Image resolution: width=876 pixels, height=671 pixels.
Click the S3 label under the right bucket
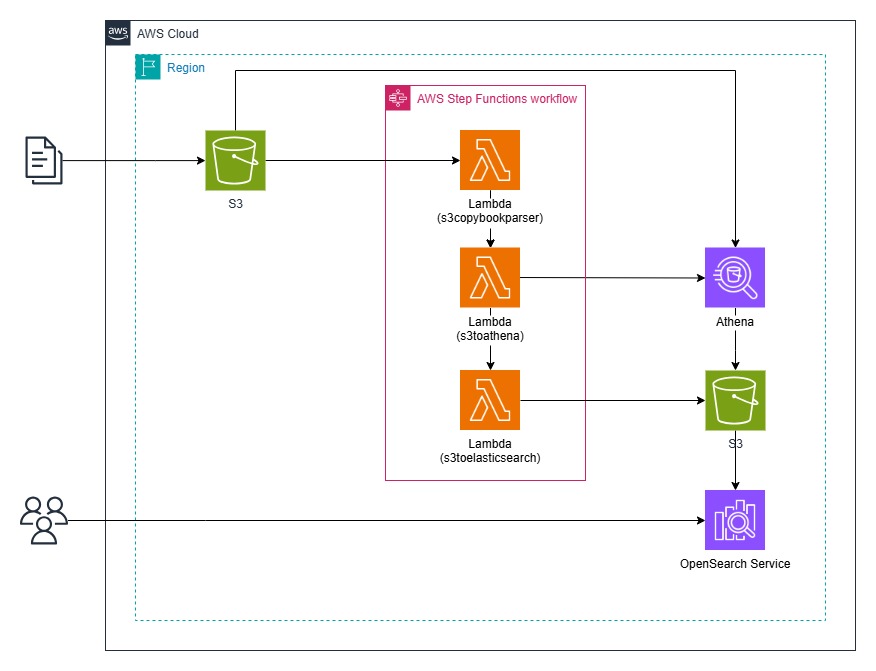point(735,444)
